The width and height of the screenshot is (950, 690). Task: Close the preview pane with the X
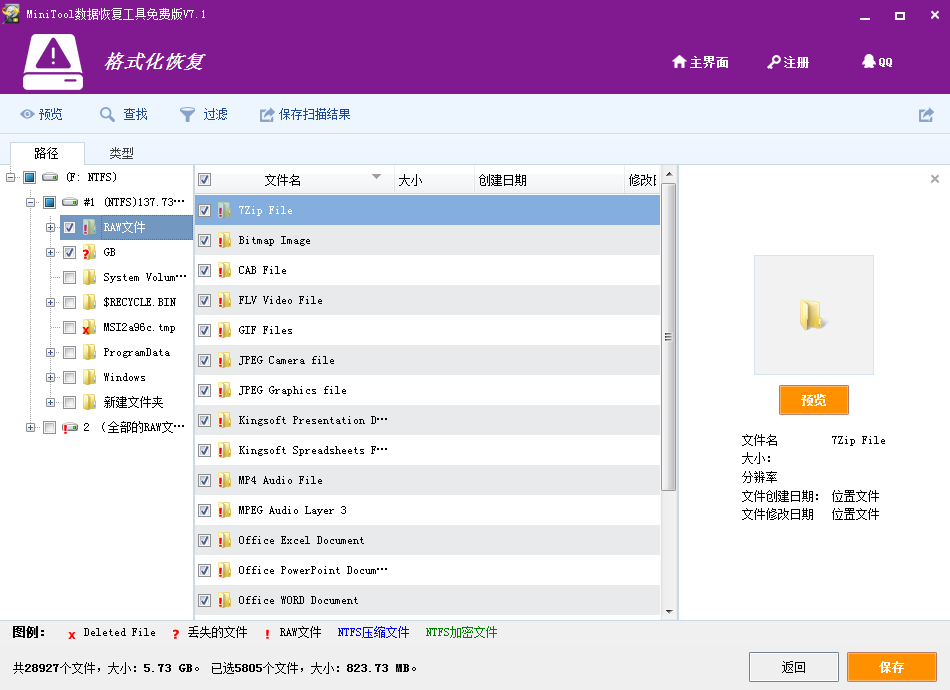[935, 179]
